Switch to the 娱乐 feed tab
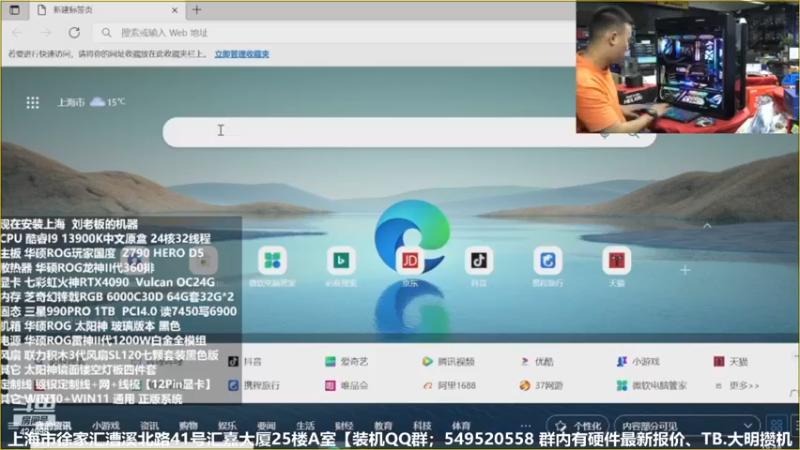Screen dimensions: 800x450 click(227, 426)
